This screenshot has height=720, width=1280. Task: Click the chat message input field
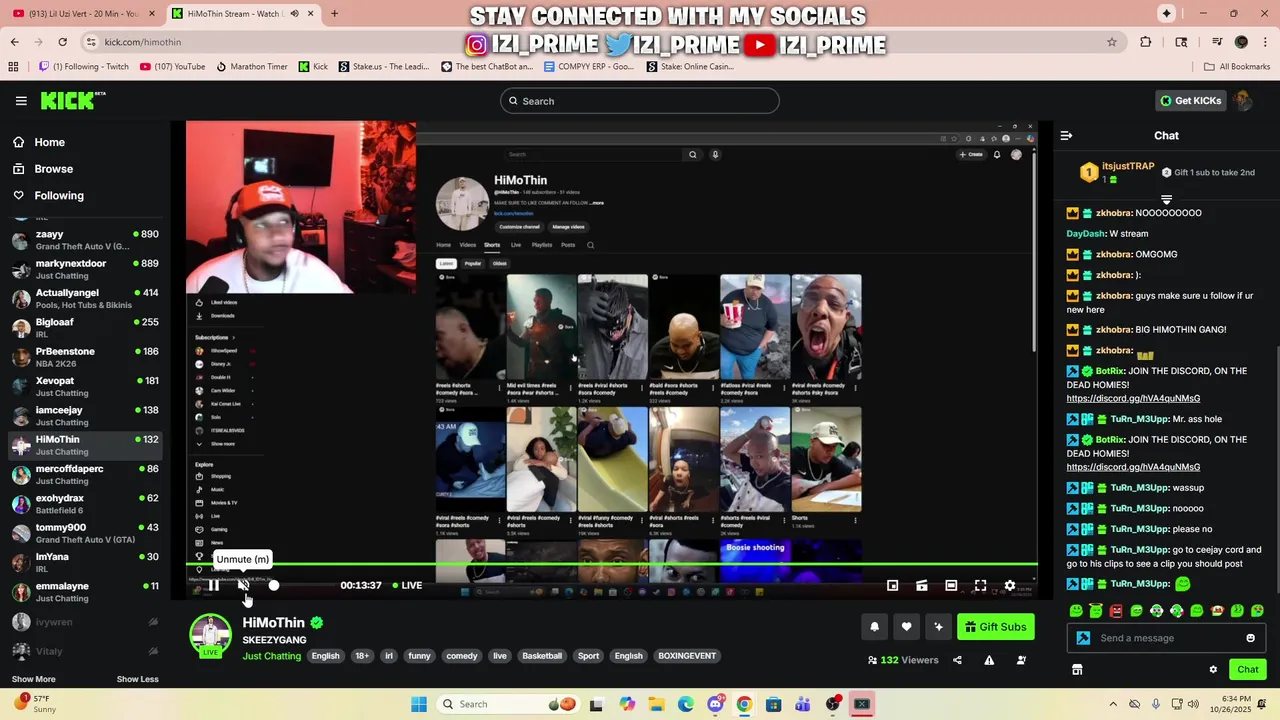1166,638
